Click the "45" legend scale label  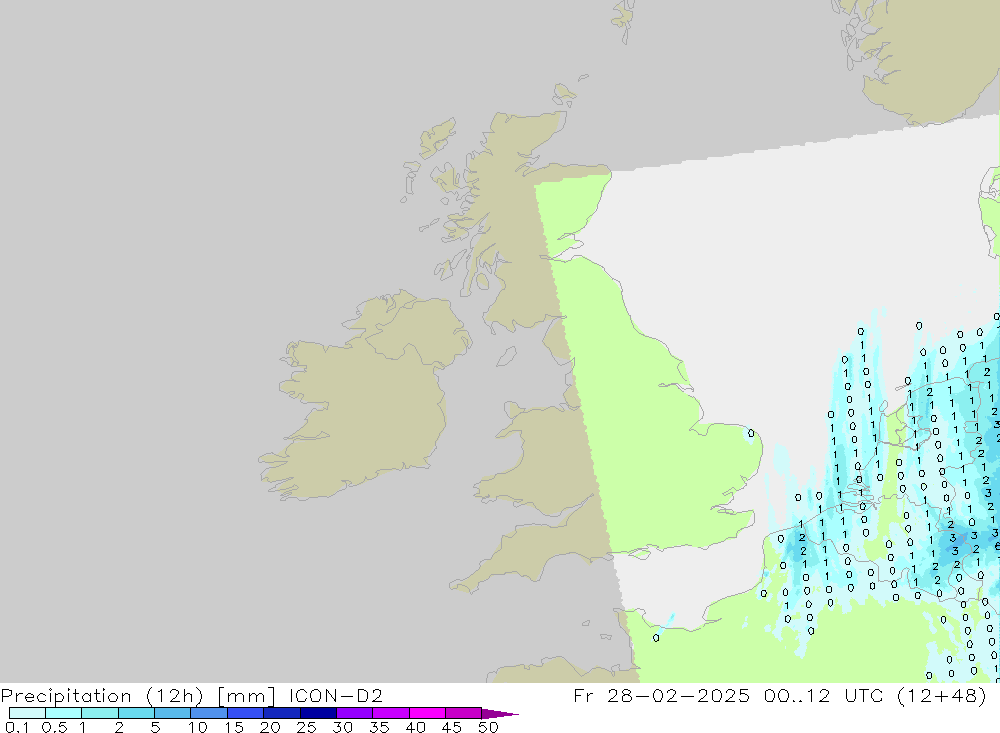(x=452, y=727)
